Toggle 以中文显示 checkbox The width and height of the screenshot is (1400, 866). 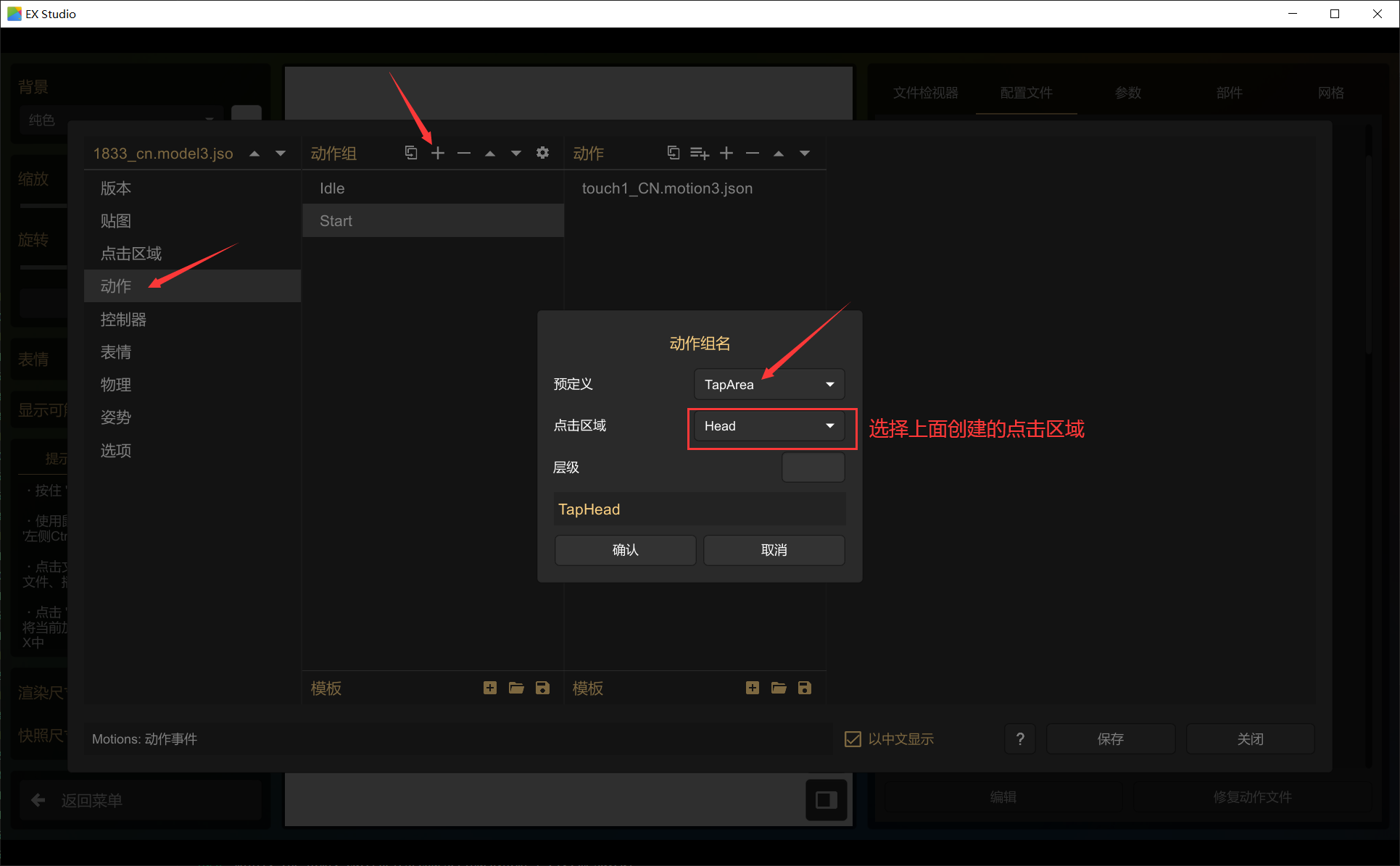[x=853, y=738]
